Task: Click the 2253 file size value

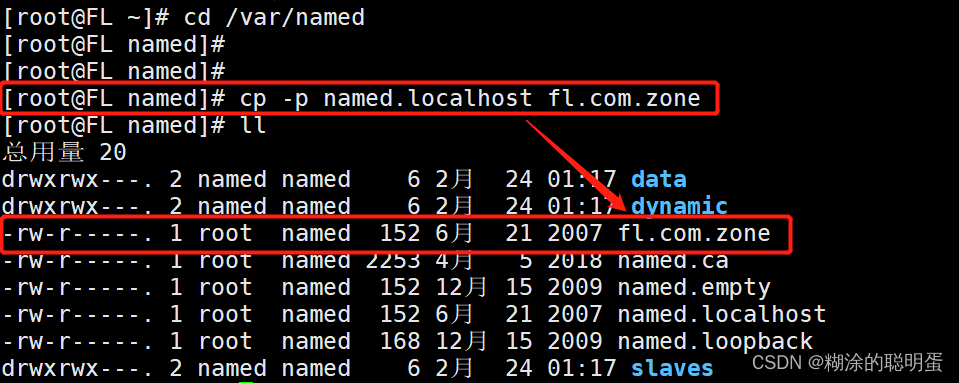Action: click(x=393, y=261)
